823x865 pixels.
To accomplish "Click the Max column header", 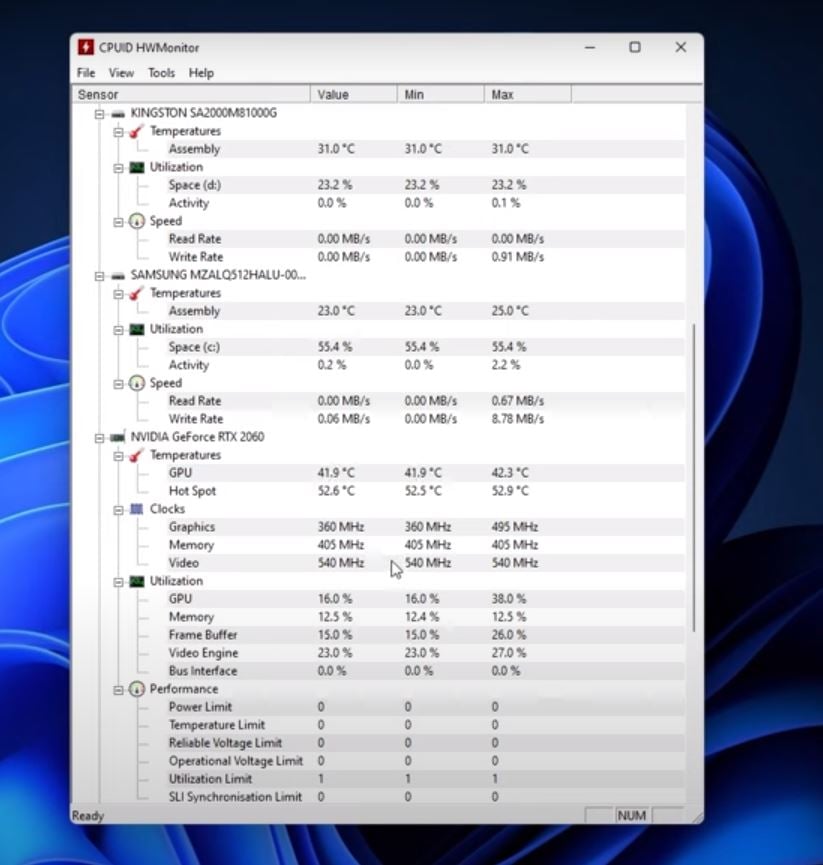I will (x=528, y=94).
